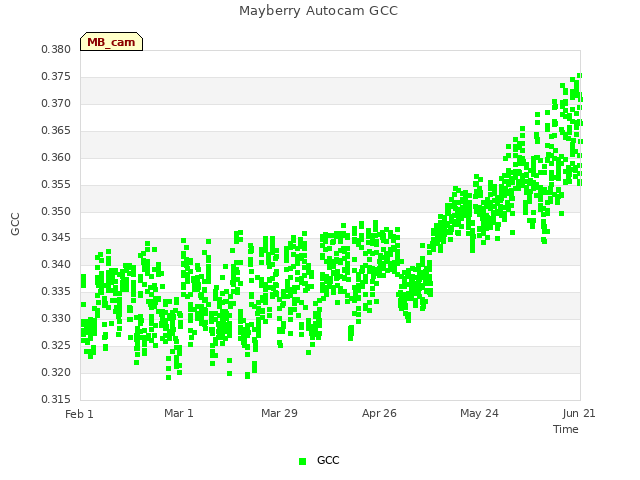Viewport: 640px width, 480px height.
Task: Click the 0.330 y-axis value
Action: [x=56, y=318]
